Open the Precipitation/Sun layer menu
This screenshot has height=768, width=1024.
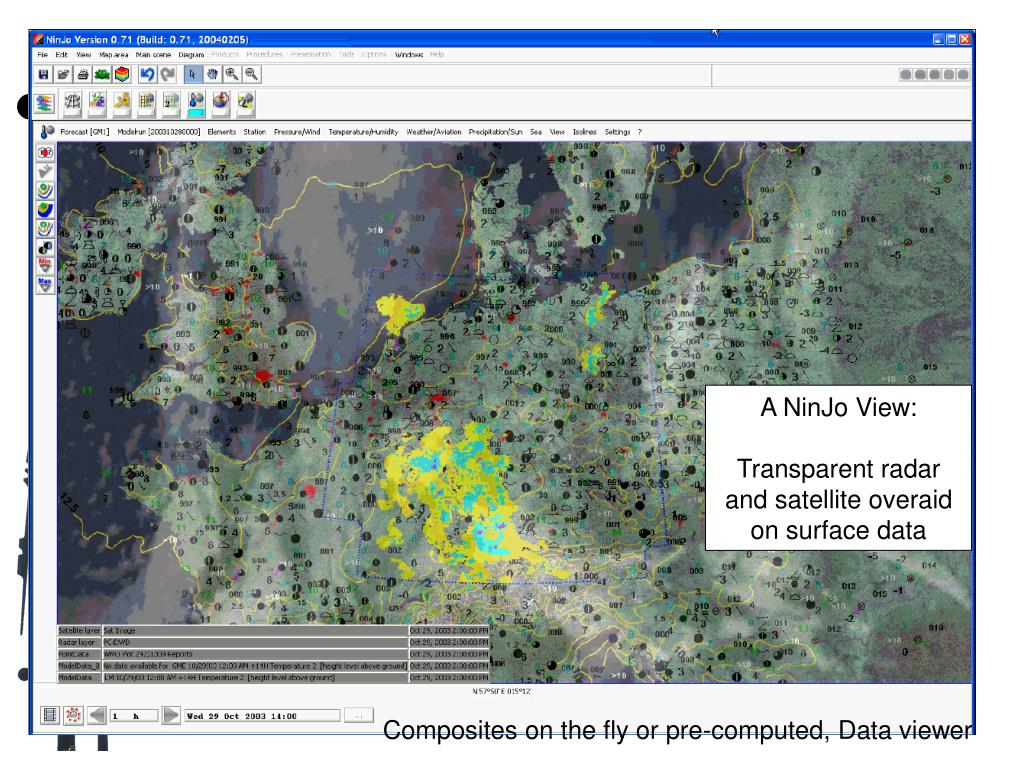tap(496, 132)
